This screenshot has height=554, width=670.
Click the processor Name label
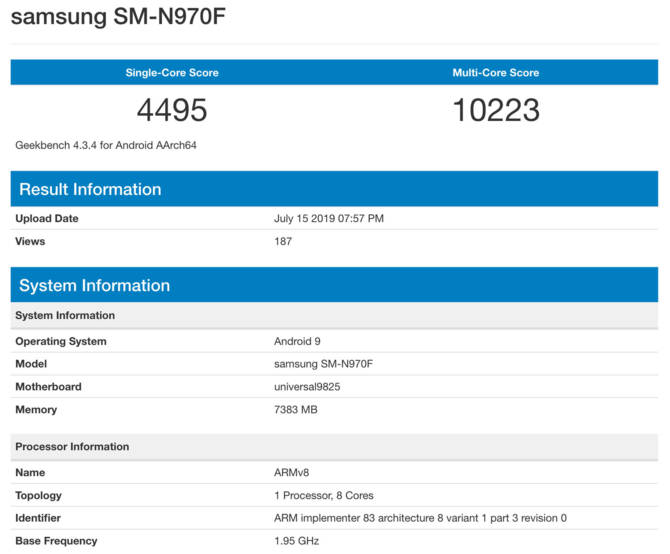pos(30,472)
